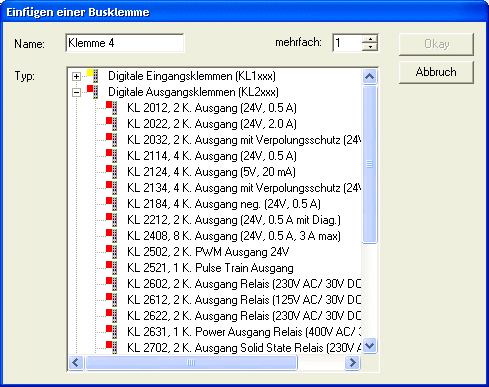Select KL 2114, 4 K. Ausgang (24V, 0.5 A)
The image size is (489, 387).
[212, 156]
